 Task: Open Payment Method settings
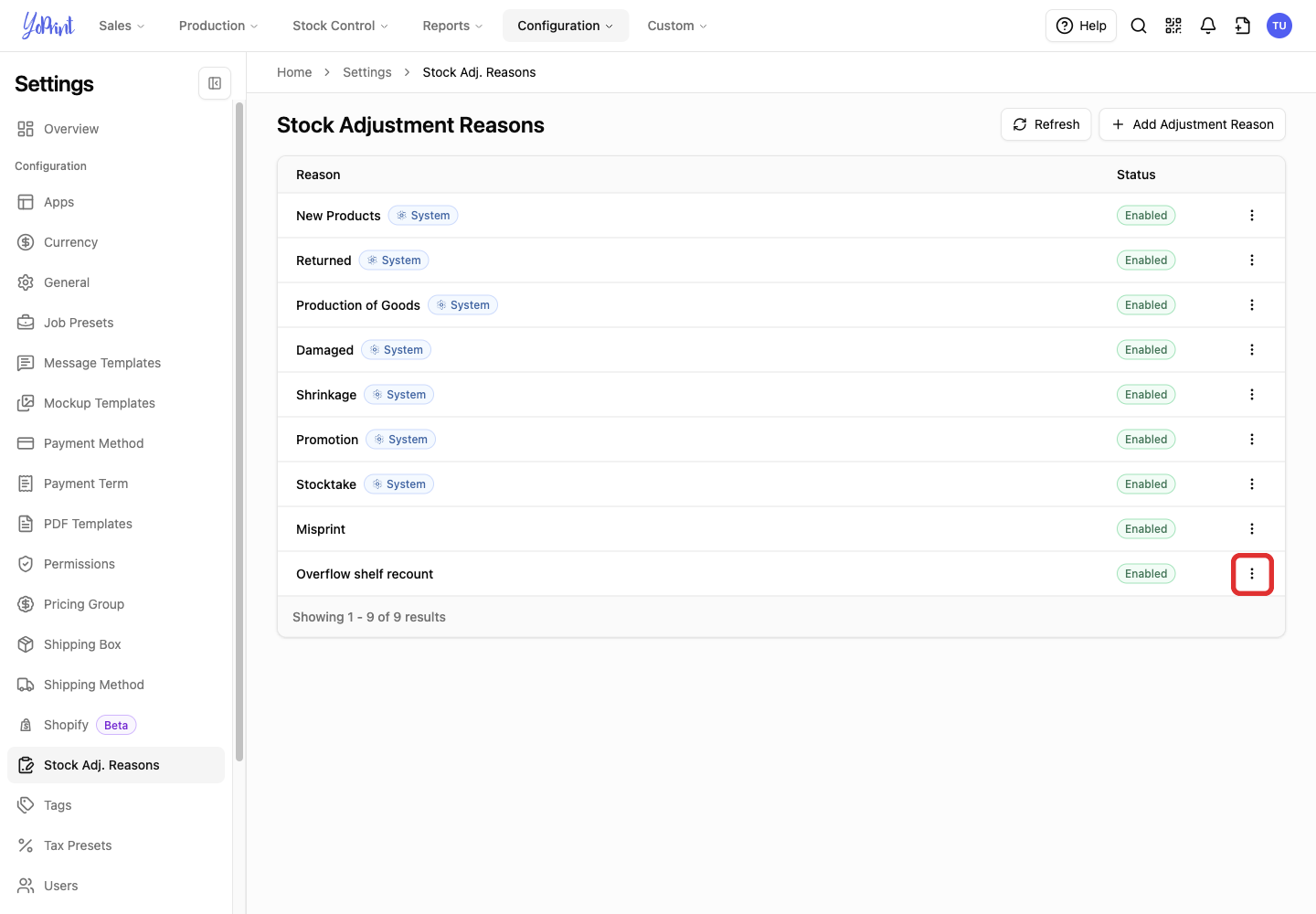pos(116,443)
